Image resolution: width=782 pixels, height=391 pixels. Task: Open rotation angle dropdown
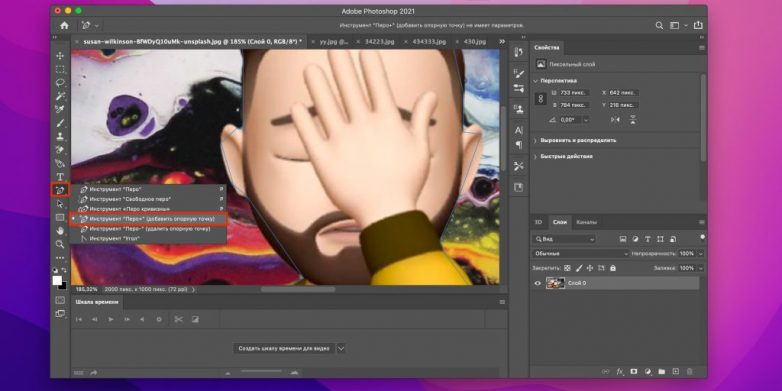tap(586, 120)
